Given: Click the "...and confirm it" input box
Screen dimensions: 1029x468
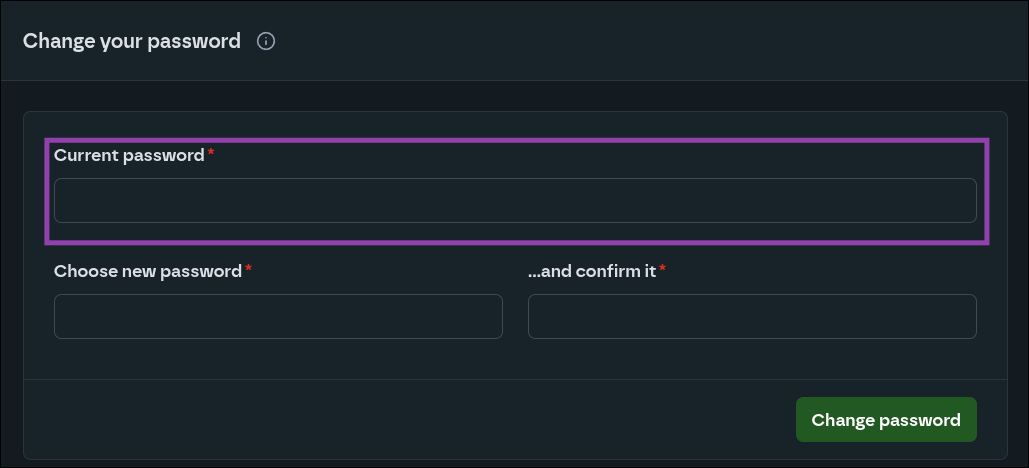Looking at the screenshot, I should (x=751, y=316).
